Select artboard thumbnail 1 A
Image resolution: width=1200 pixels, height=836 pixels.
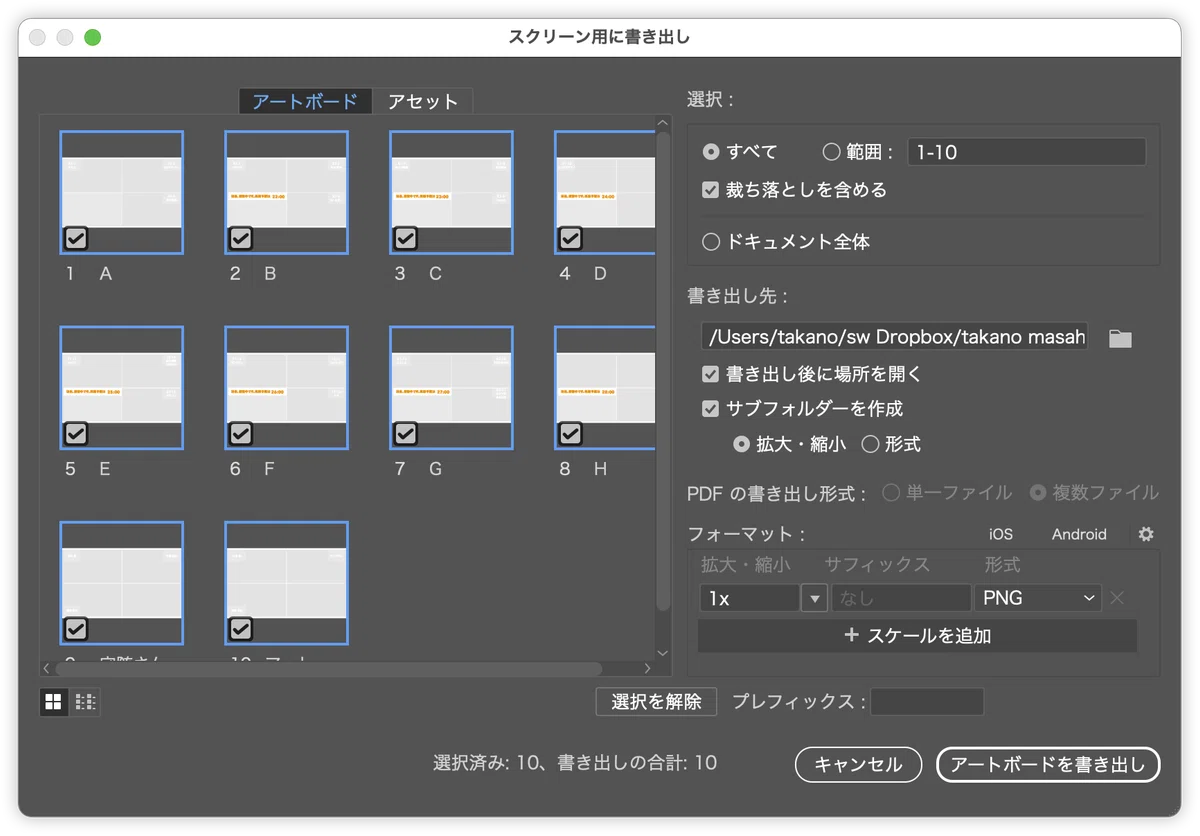(122, 192)
